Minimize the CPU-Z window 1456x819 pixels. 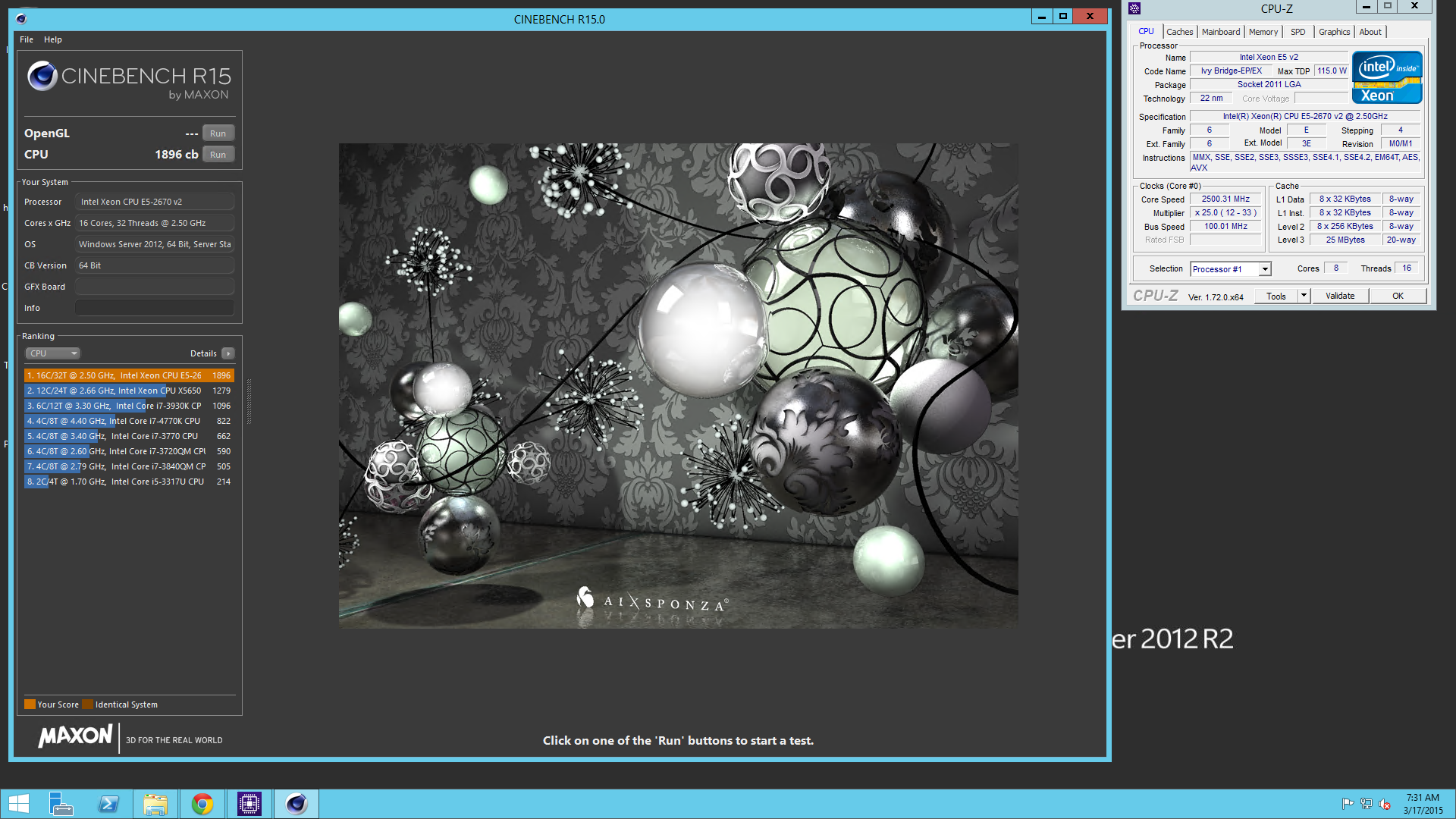coord(1366,7)
